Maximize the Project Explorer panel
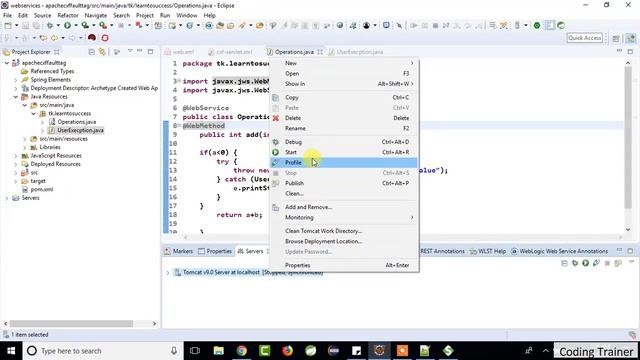Screen dimensions: 640x360 pyautogui.click(x=150, y=52)
